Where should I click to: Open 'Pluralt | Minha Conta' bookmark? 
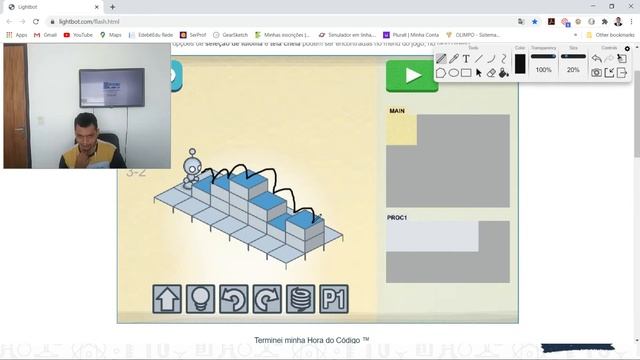[411, 35]
